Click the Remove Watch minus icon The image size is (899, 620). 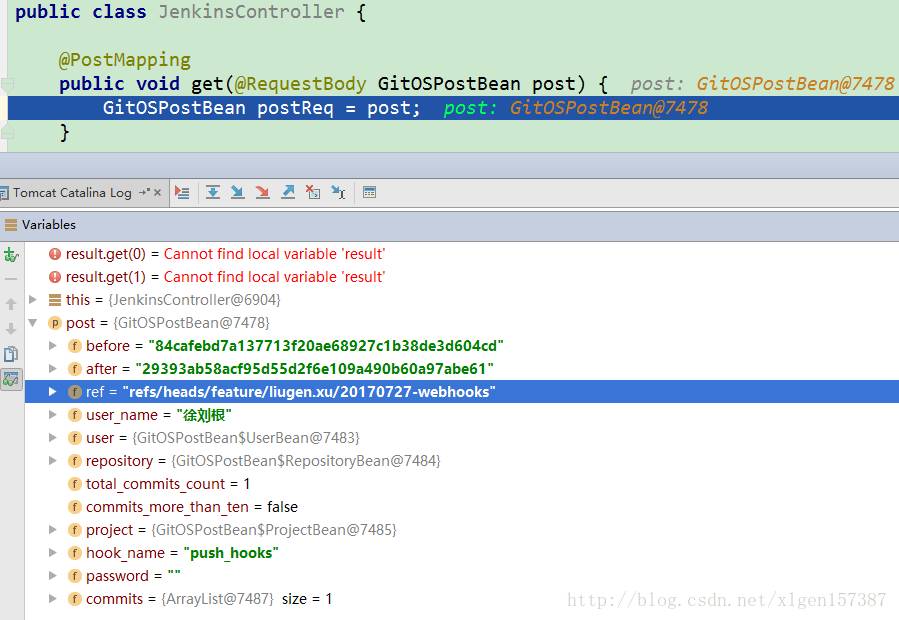pyautogui.click(x=11, y=279)
